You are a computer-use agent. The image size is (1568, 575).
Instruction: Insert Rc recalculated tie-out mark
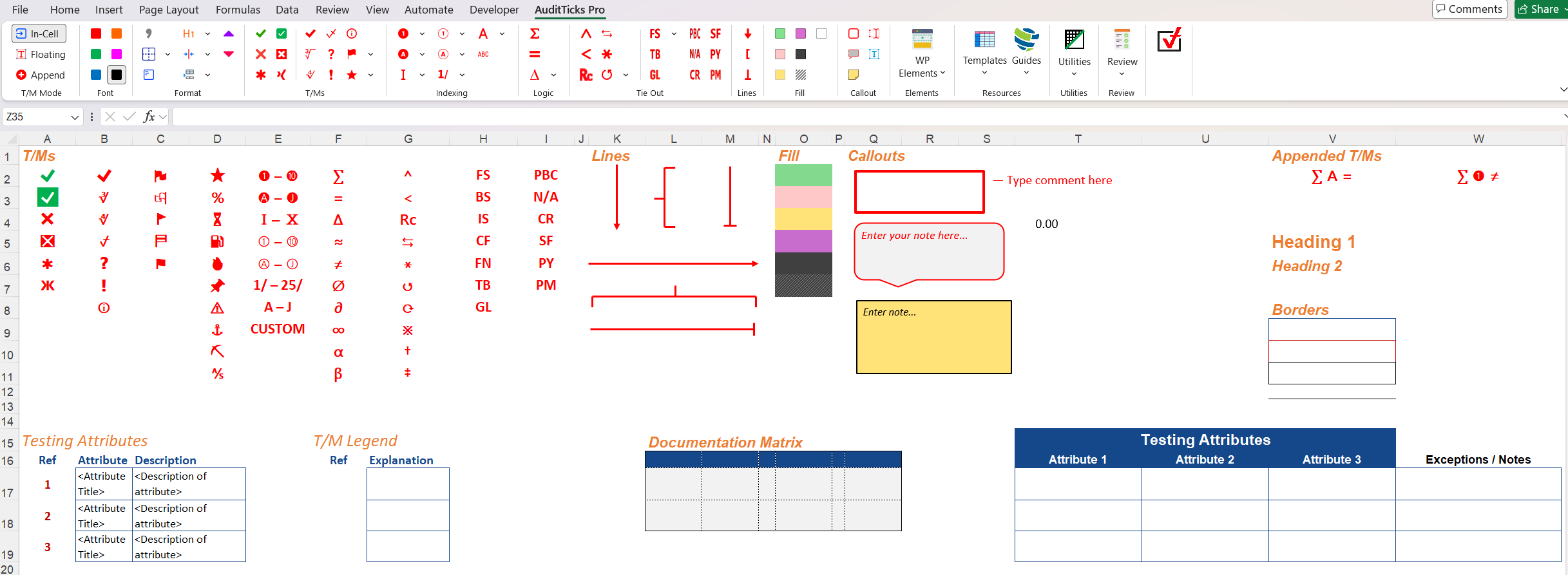click(x=586, y=75)
